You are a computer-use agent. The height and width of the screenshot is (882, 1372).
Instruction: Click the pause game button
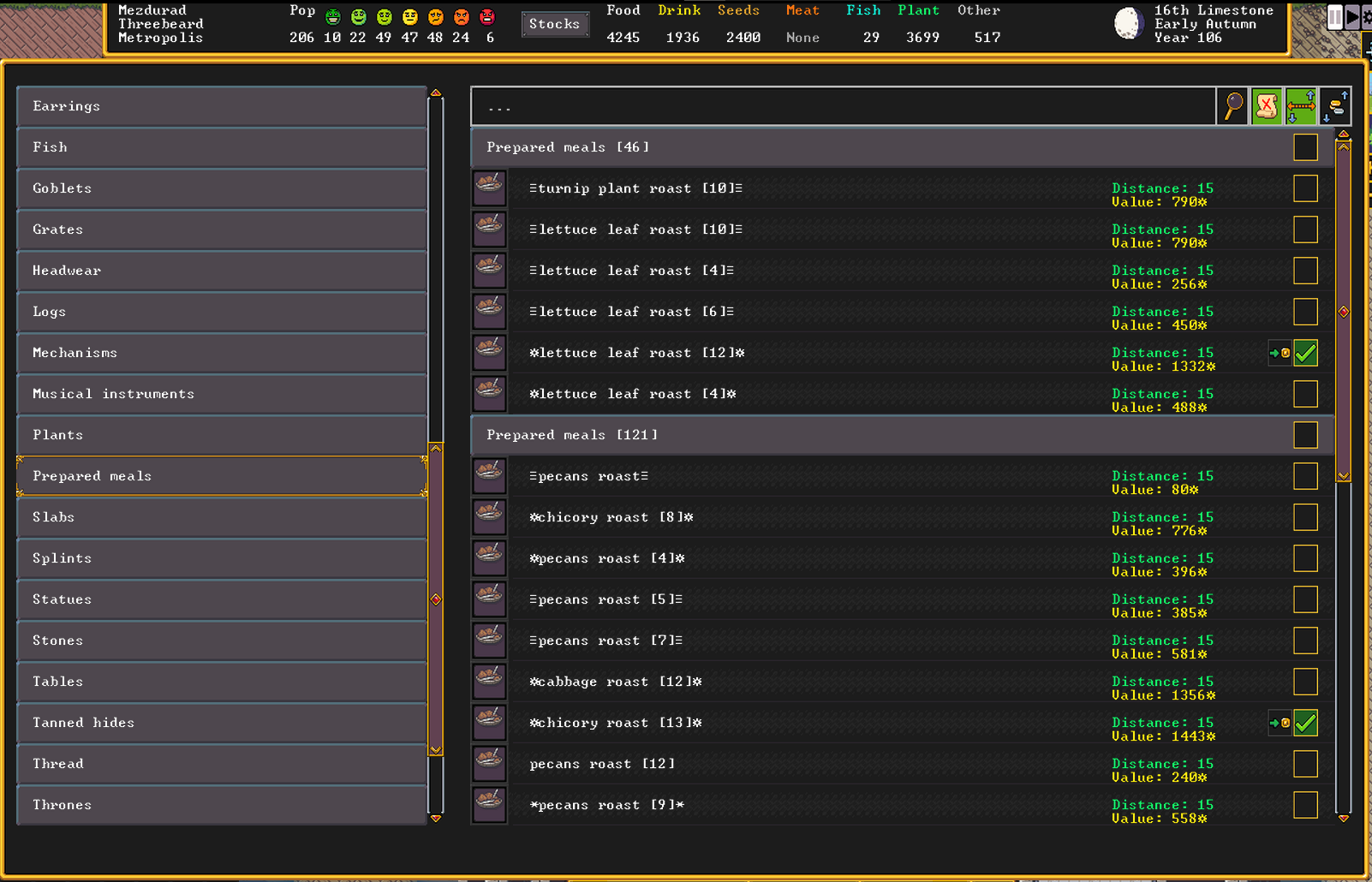pos(1334,17)
